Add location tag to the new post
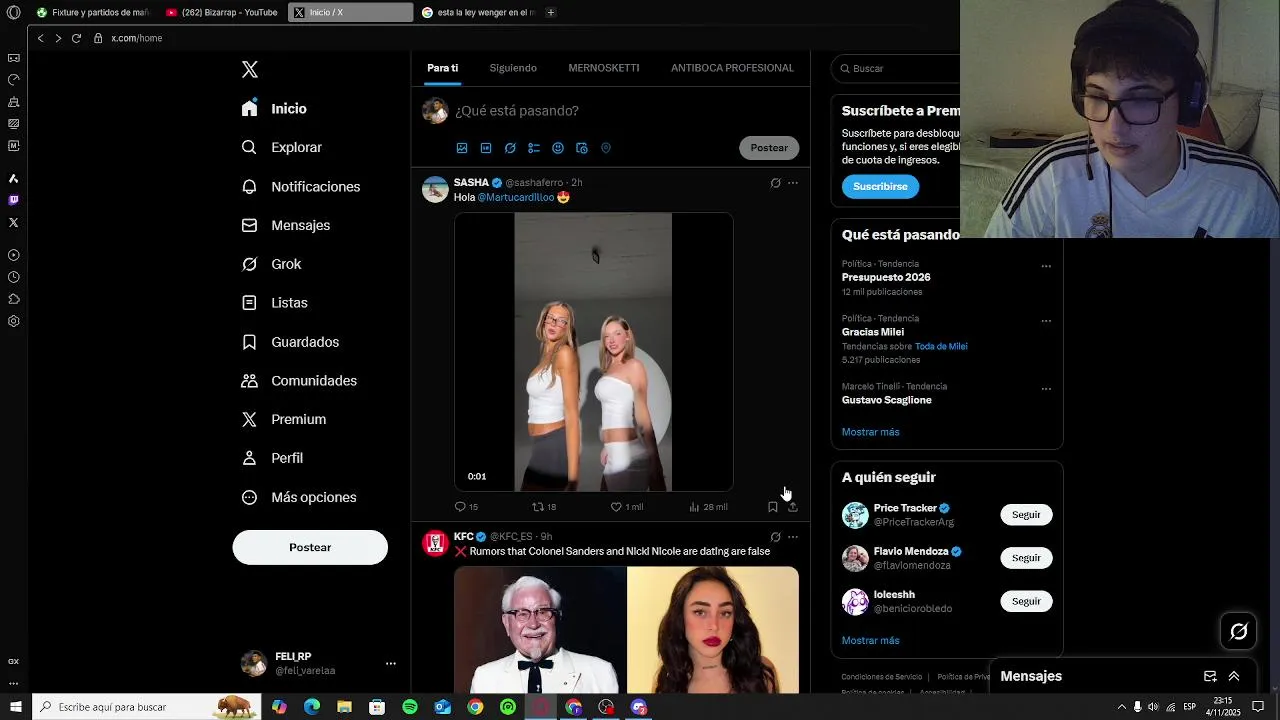This screenshot has width=1280, height=720. click(606, 148)
